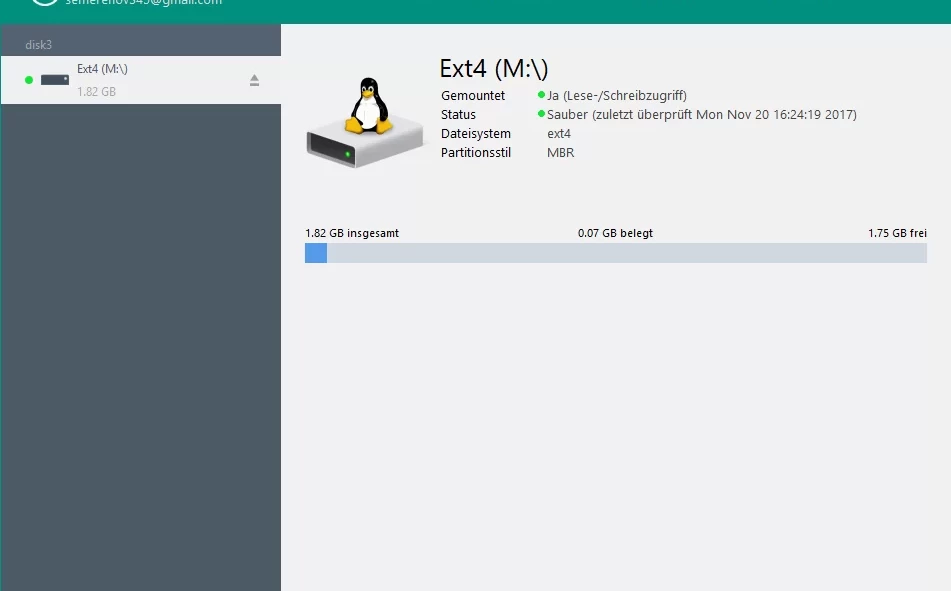Click the grey free-space portion of the bar
This screenshot has height=591, width=951.
tap(626, 253)
